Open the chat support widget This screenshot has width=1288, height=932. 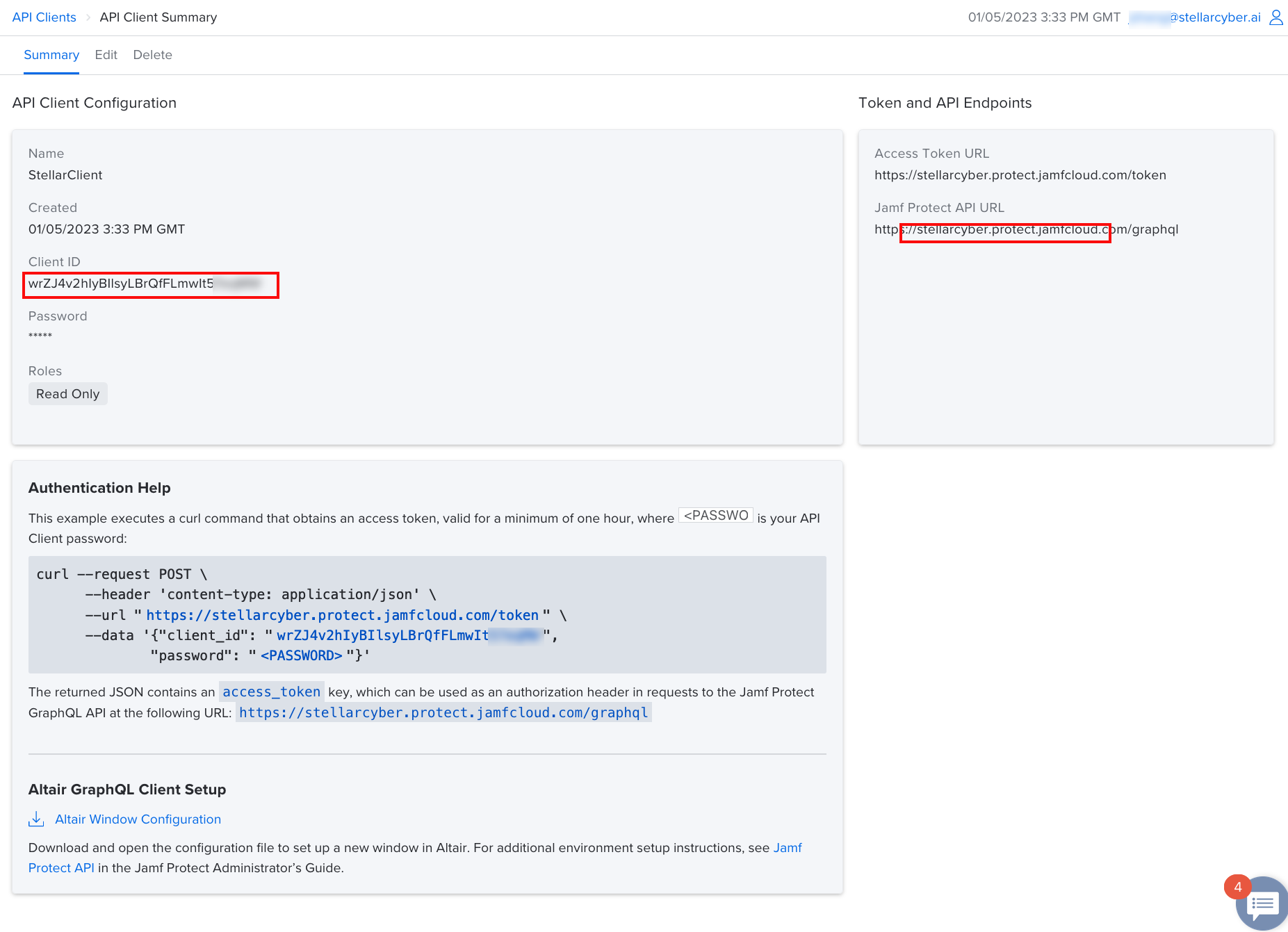click(1262, 904)
